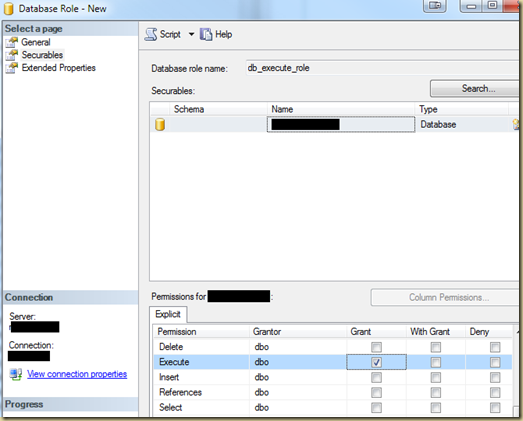Enable Deny for Delete permission
Viewport: 523px width, 421px height.
pyautogui.click(x=495, y=347)
